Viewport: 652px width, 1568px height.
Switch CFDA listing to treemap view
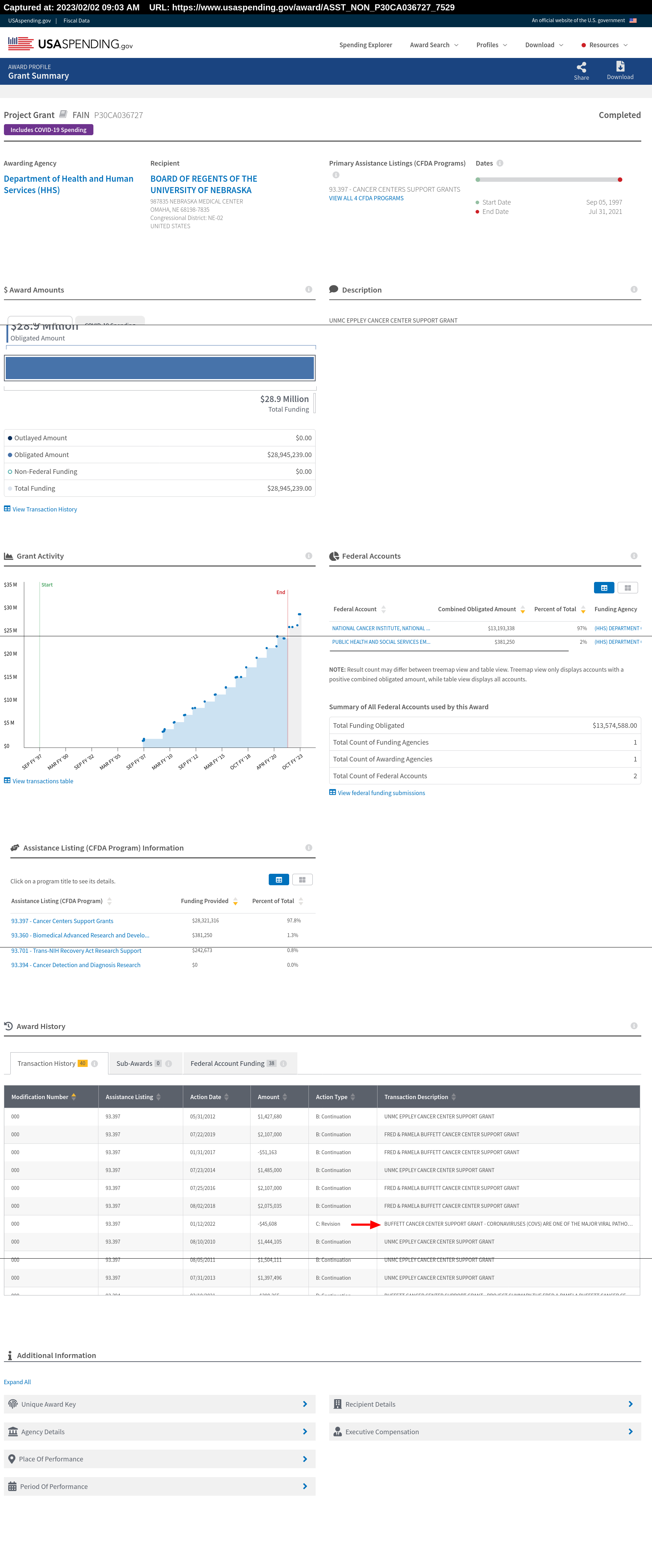click(x=302, y=879)
